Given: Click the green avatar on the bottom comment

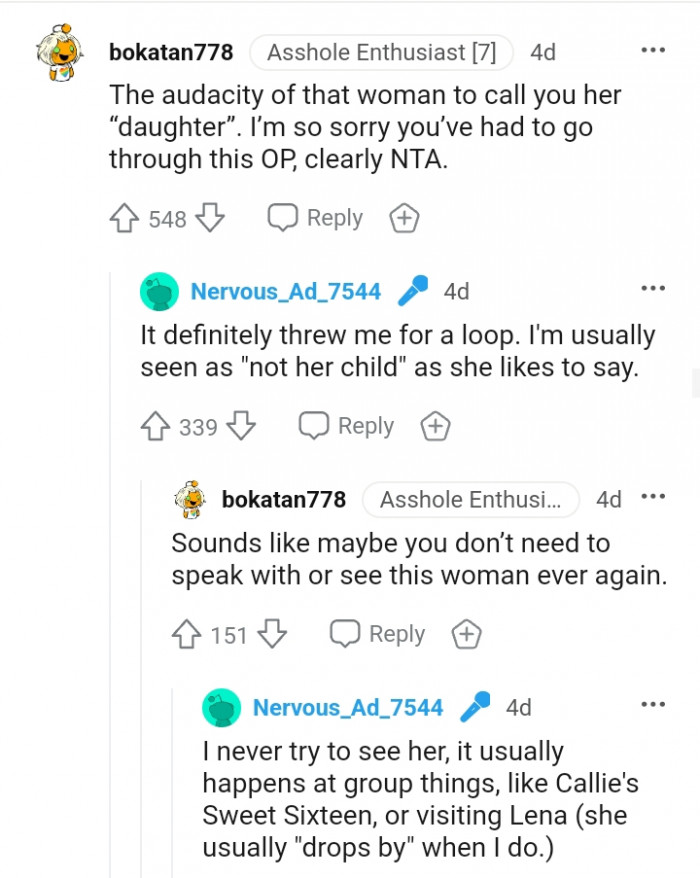Looking at the screenshot, I should point(220,707).
